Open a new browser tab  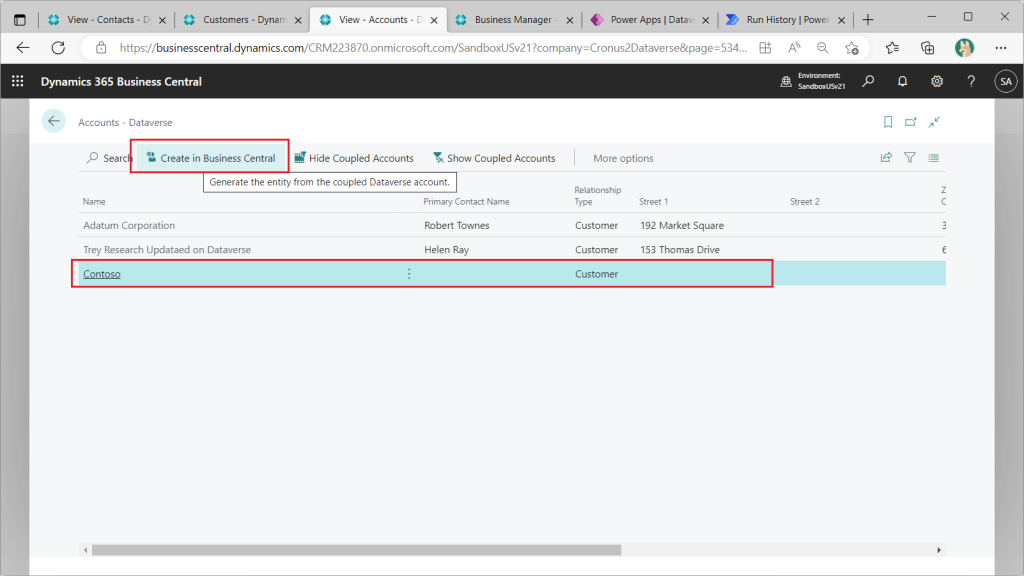pos(868,20)
